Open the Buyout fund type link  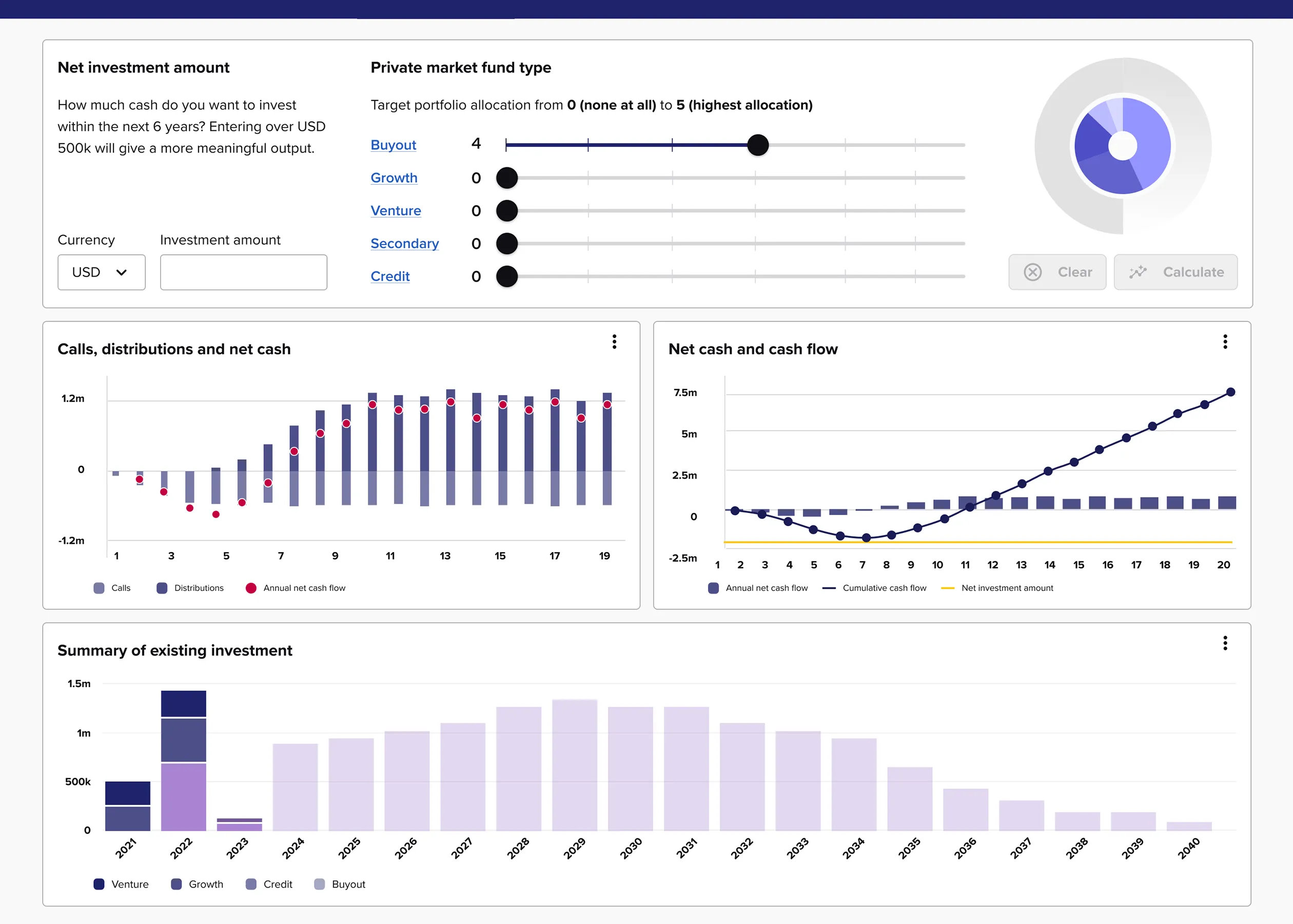[x=393, y=145]
